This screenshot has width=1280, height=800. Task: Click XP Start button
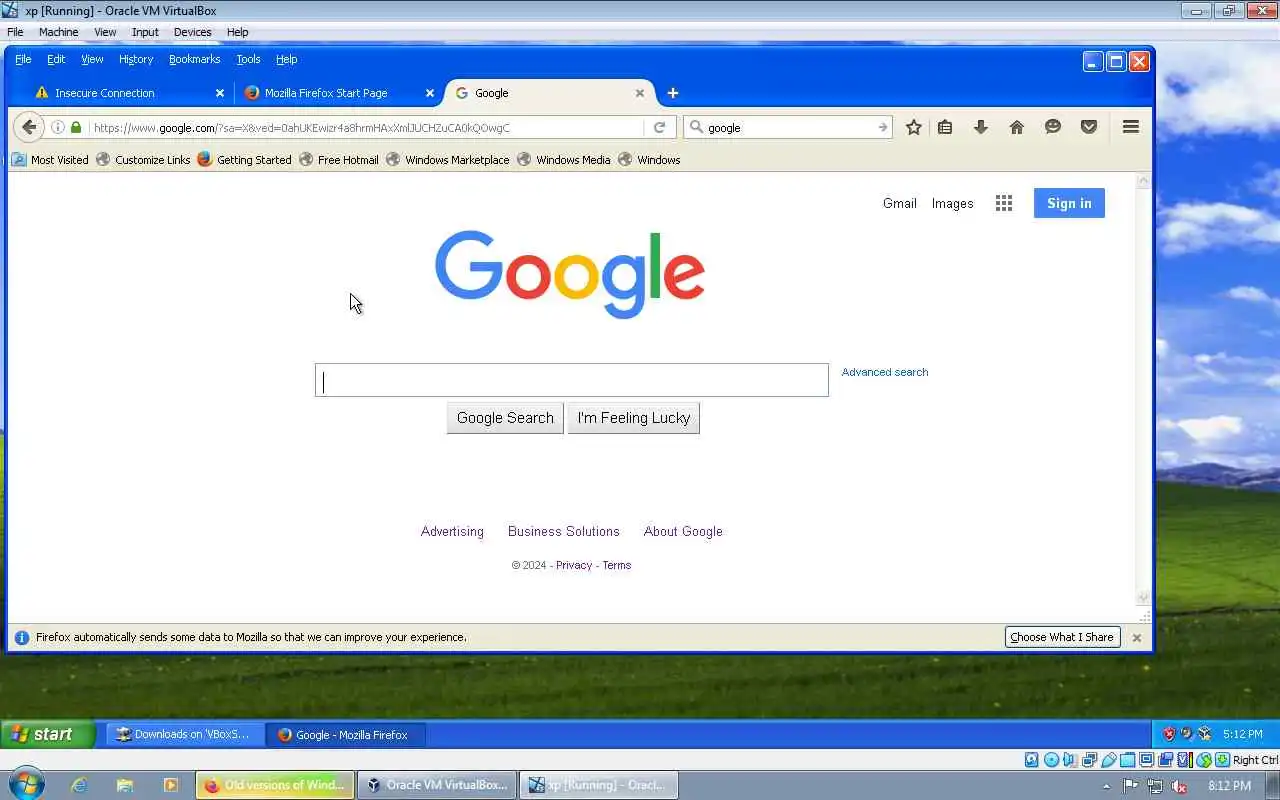tap(47, 734)
